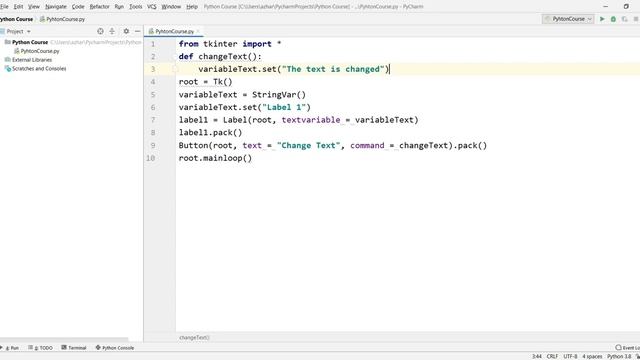
Task: Open the View menu
Action: (34, 7)
